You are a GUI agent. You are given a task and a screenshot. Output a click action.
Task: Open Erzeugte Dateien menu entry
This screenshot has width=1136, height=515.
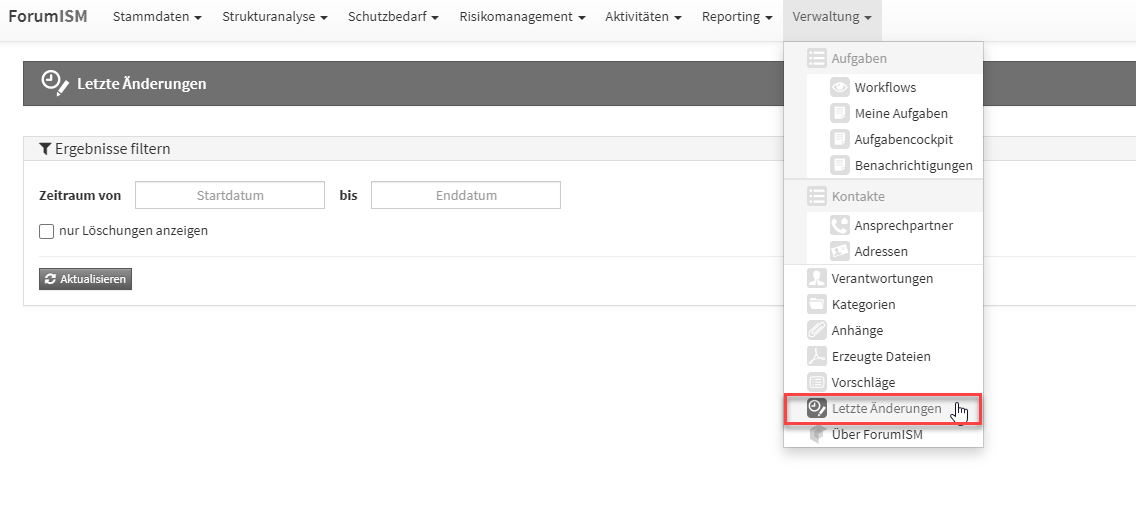pos(883,356)
